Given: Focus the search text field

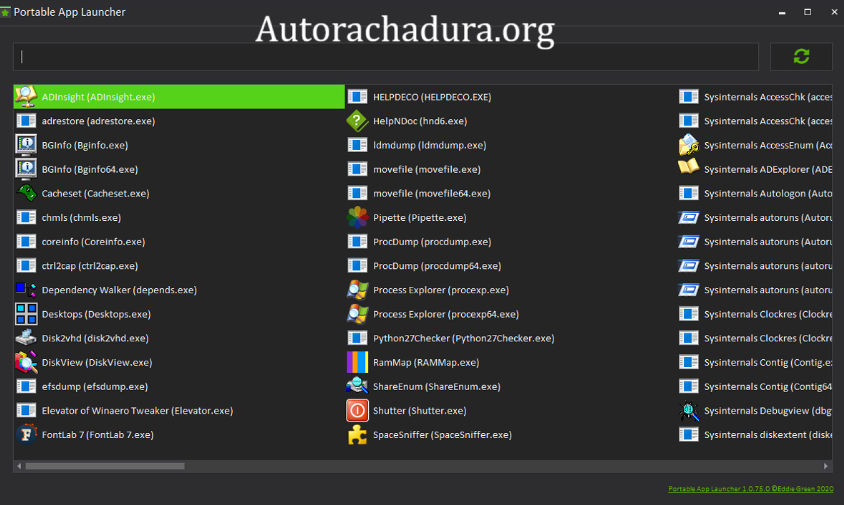Looking at the screenshot, I should pyautogui.click(x=385, y=57).
